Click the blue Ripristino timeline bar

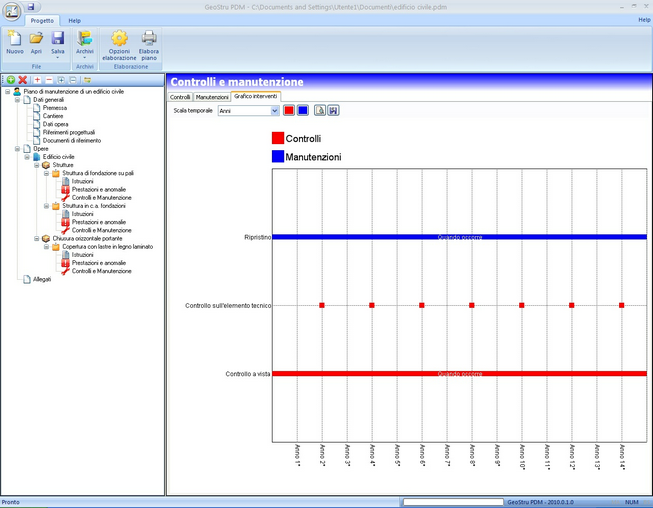[459, 237]
